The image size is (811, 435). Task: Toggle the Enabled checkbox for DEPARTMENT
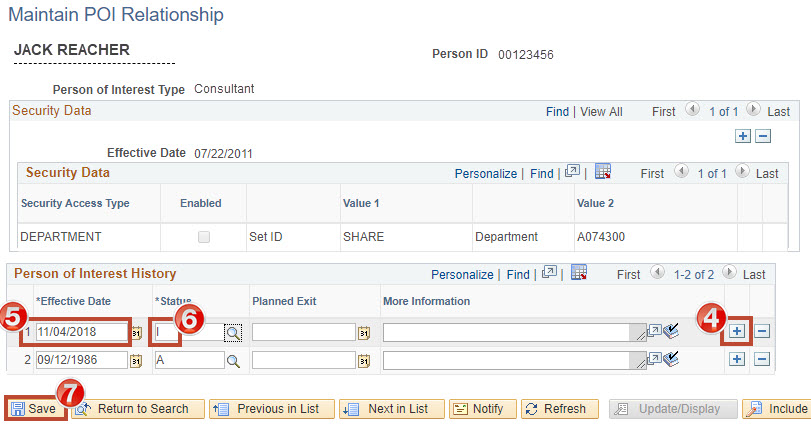[x=204, y=237]
